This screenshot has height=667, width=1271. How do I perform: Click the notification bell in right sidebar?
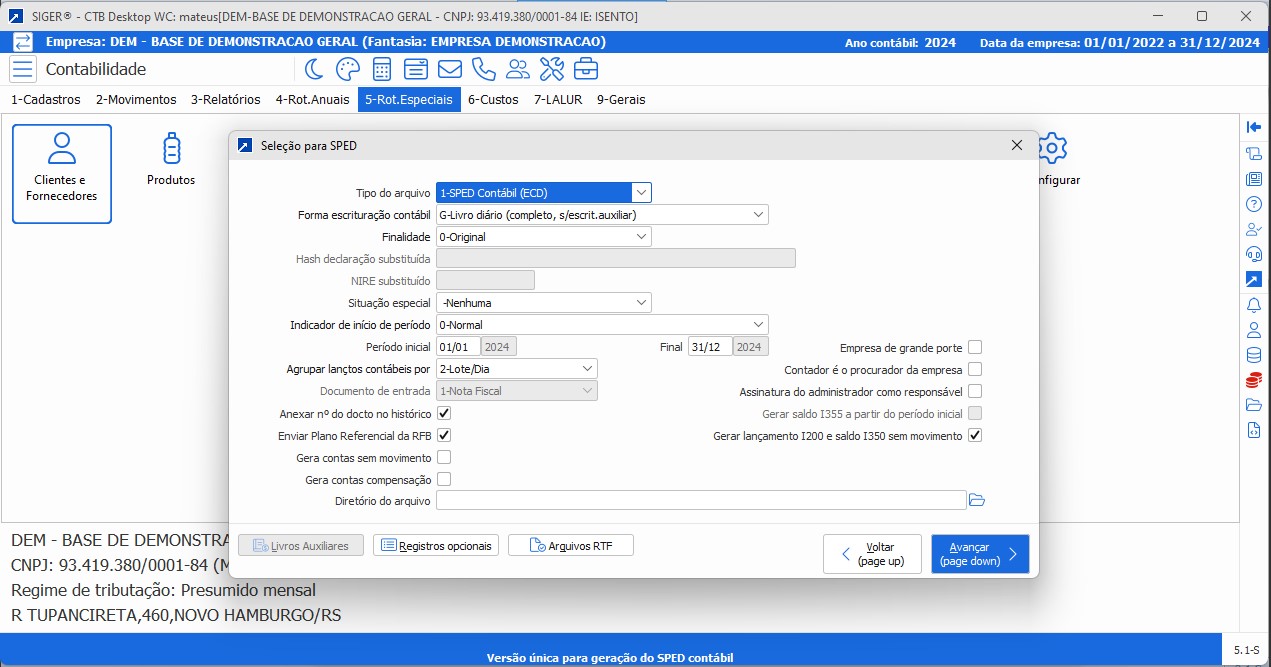point(1253,304)
